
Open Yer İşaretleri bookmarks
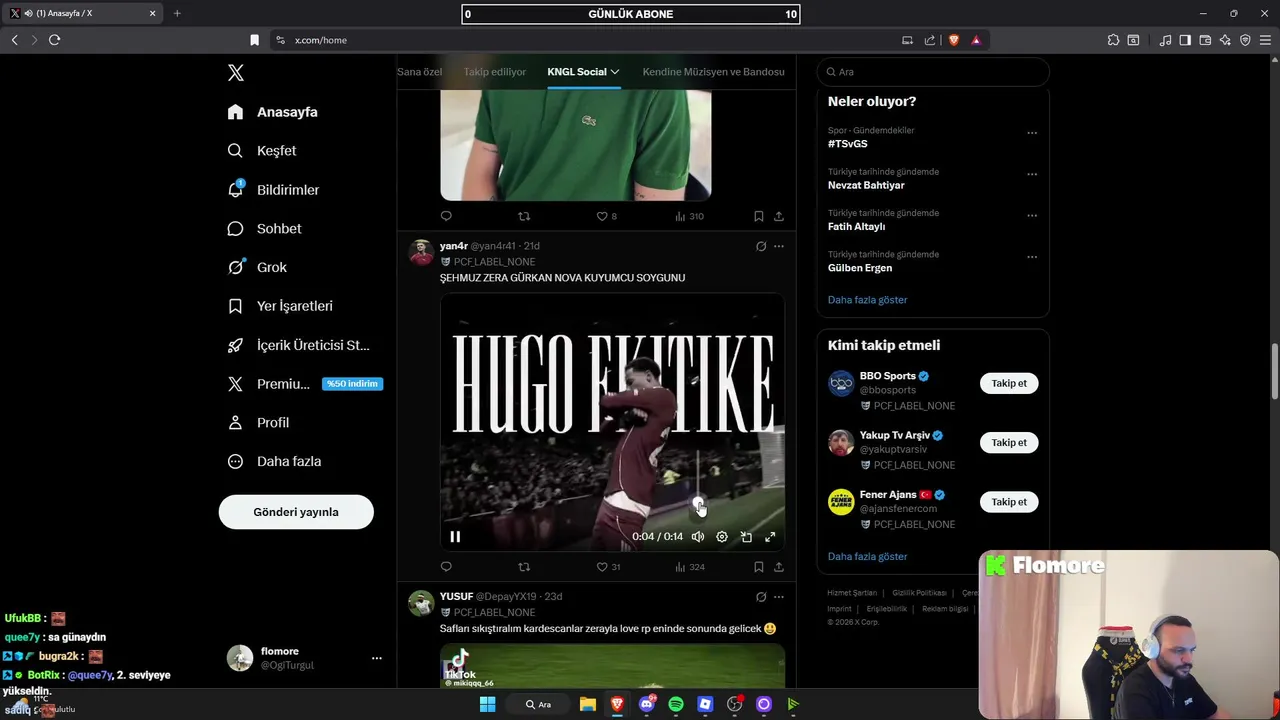[281, 306]
